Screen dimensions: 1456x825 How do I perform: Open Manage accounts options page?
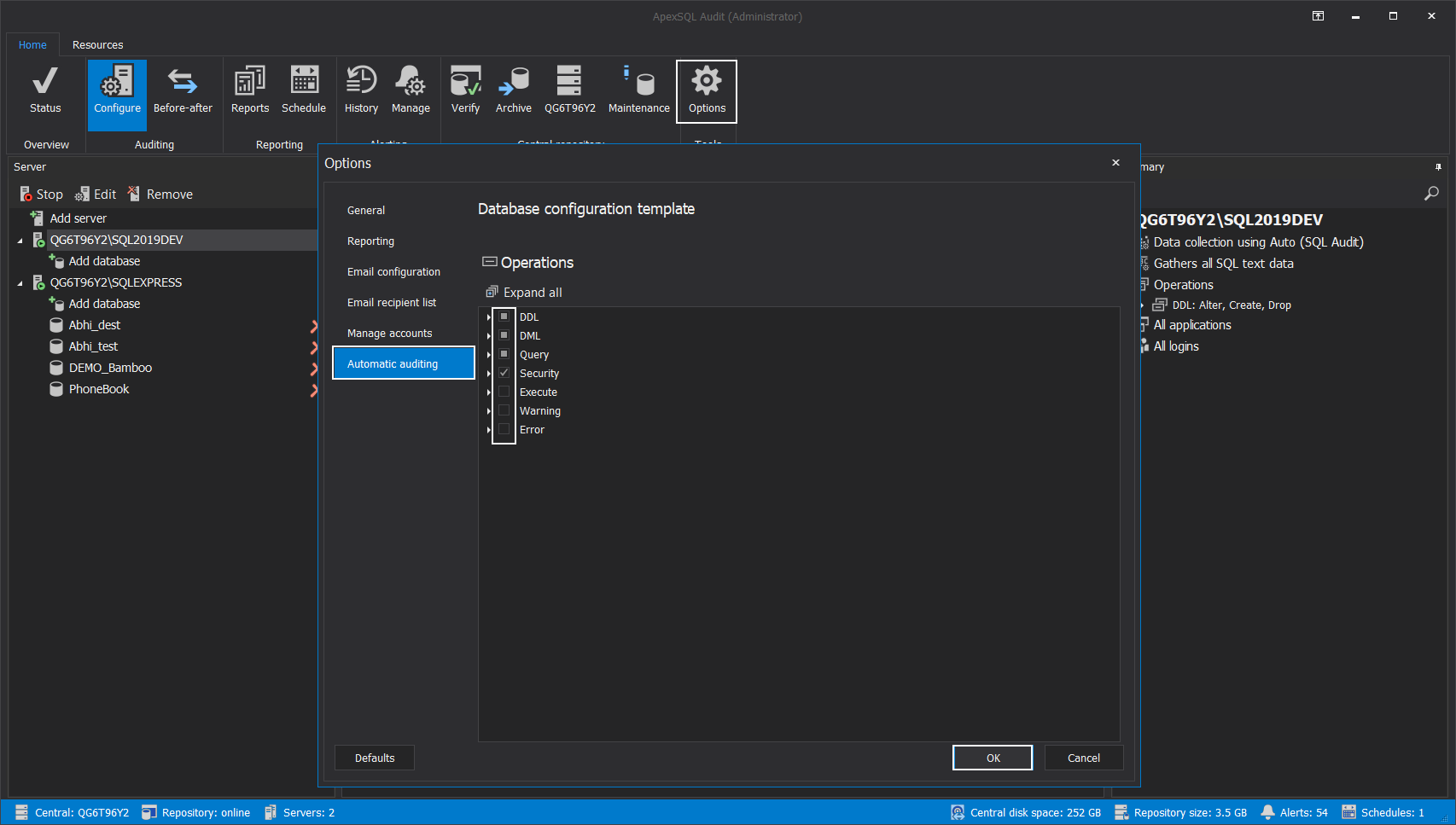(389, 333)
